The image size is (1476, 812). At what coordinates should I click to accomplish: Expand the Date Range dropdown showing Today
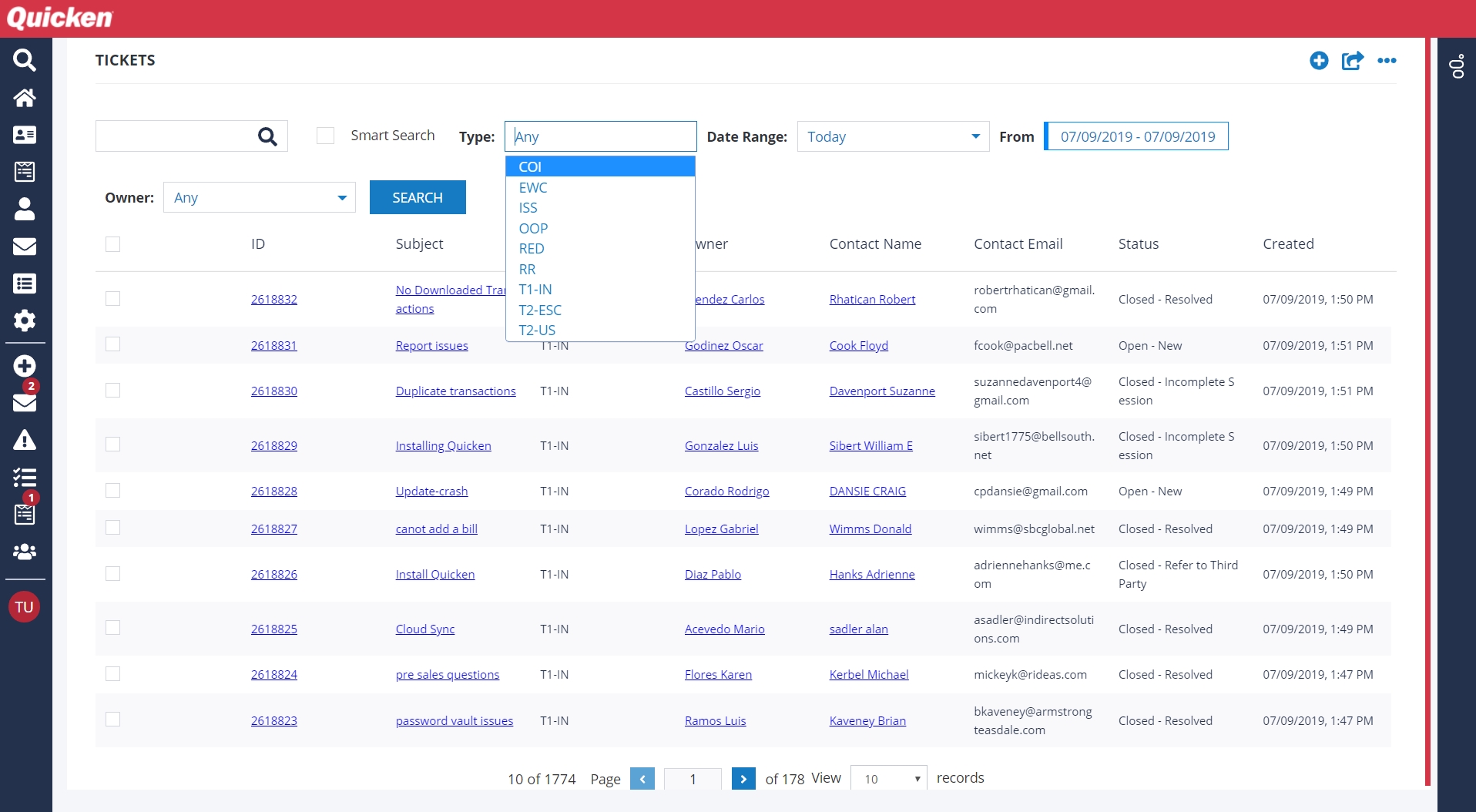tap(893, 136)
